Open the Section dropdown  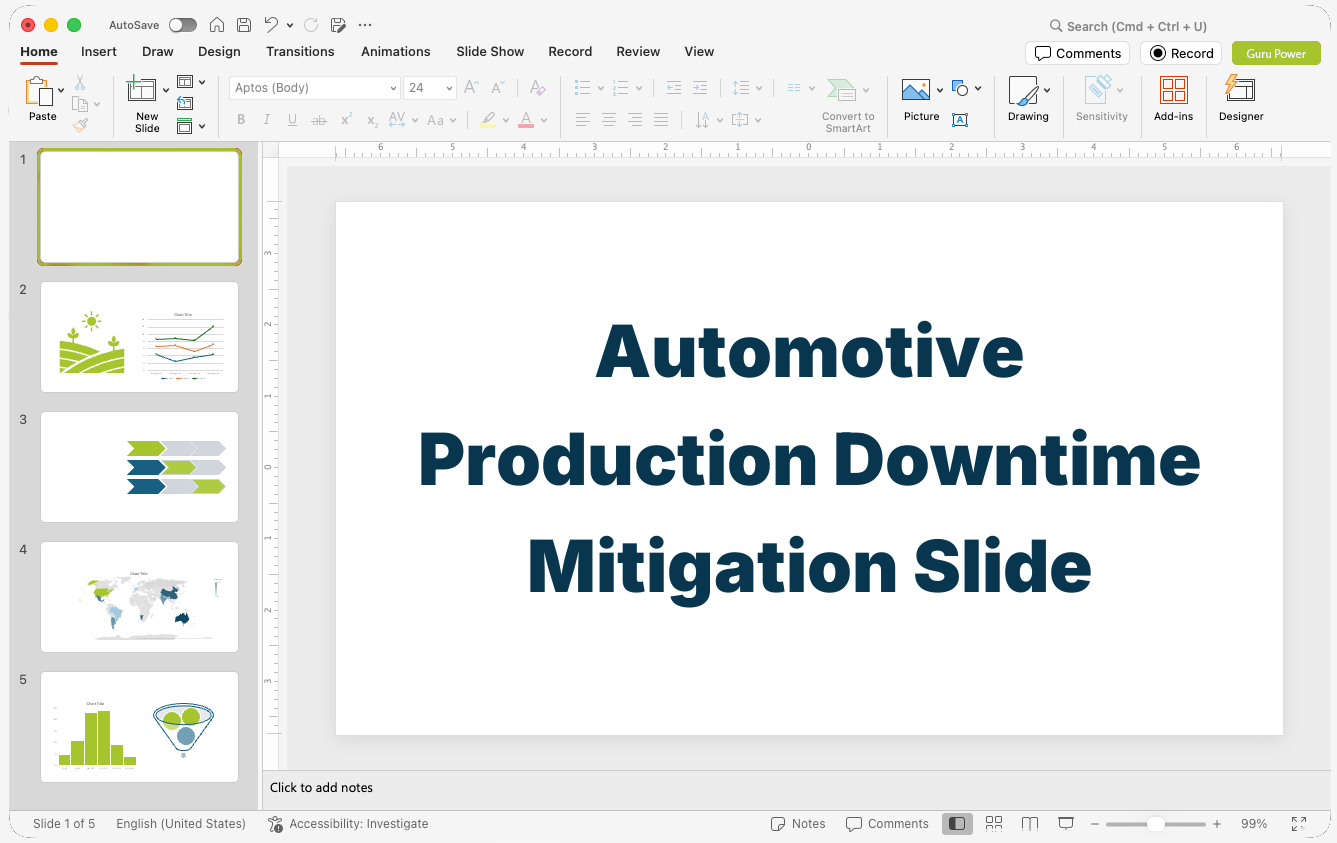tap(191, 126)
